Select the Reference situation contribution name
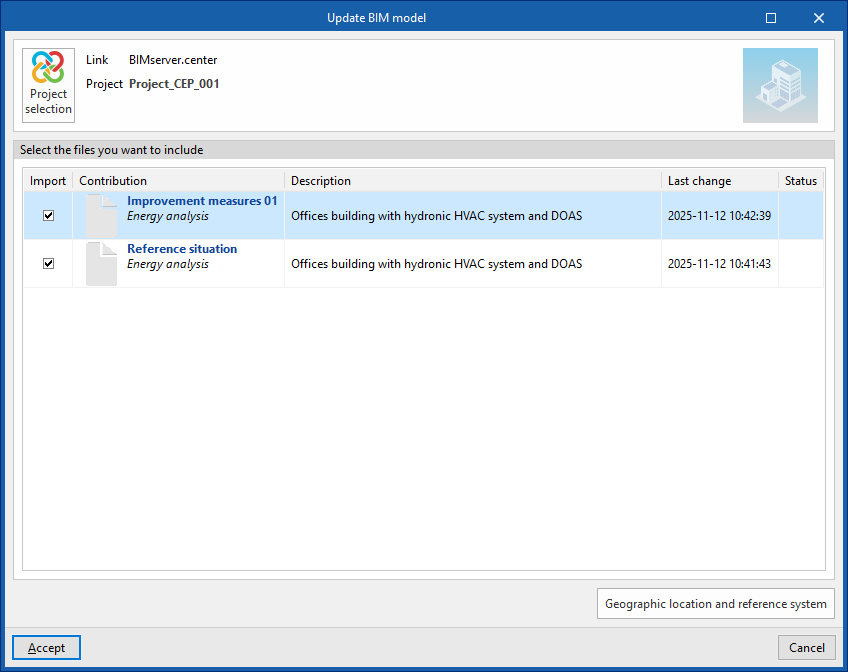The height and width of the screenshot is (672, 848). (x=182, y=249)
